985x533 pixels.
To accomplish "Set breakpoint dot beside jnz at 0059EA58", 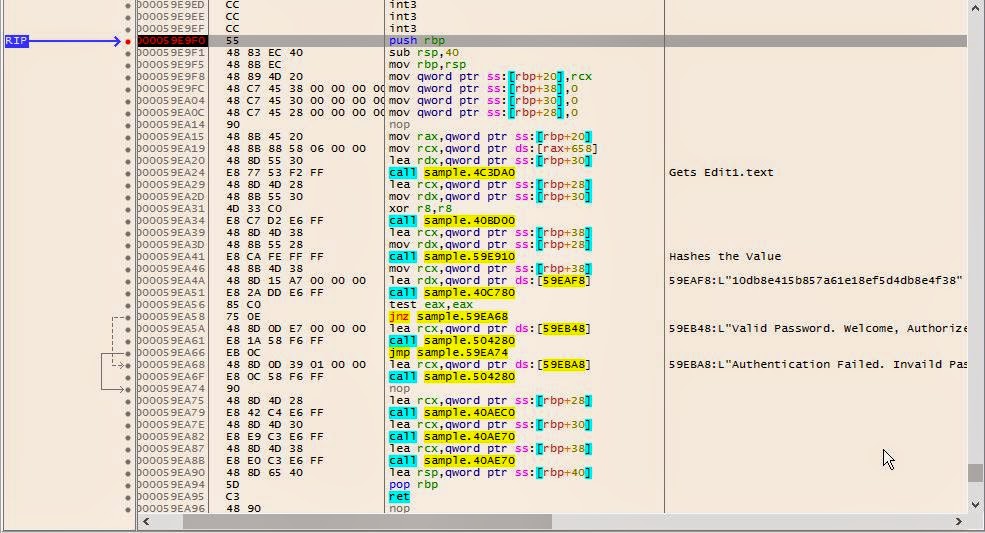I will 128,317.
